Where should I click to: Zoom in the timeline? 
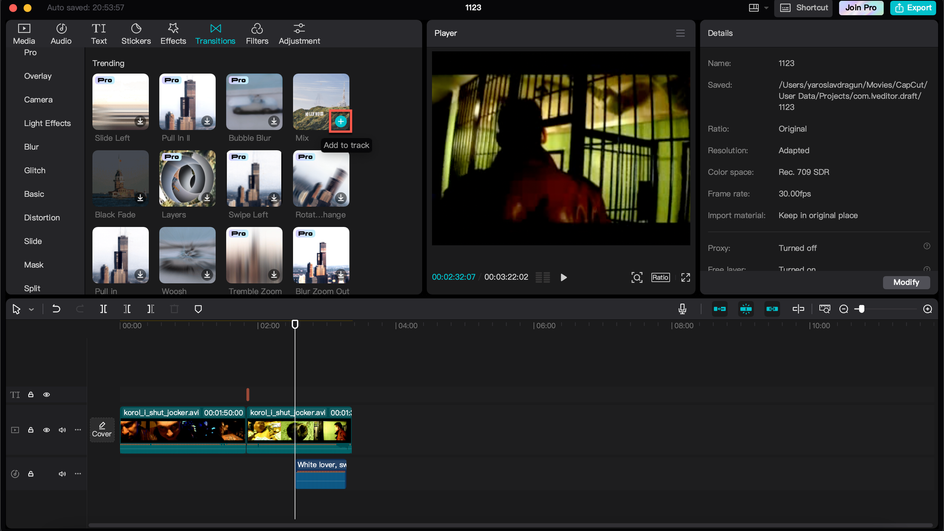pos(927,309)
